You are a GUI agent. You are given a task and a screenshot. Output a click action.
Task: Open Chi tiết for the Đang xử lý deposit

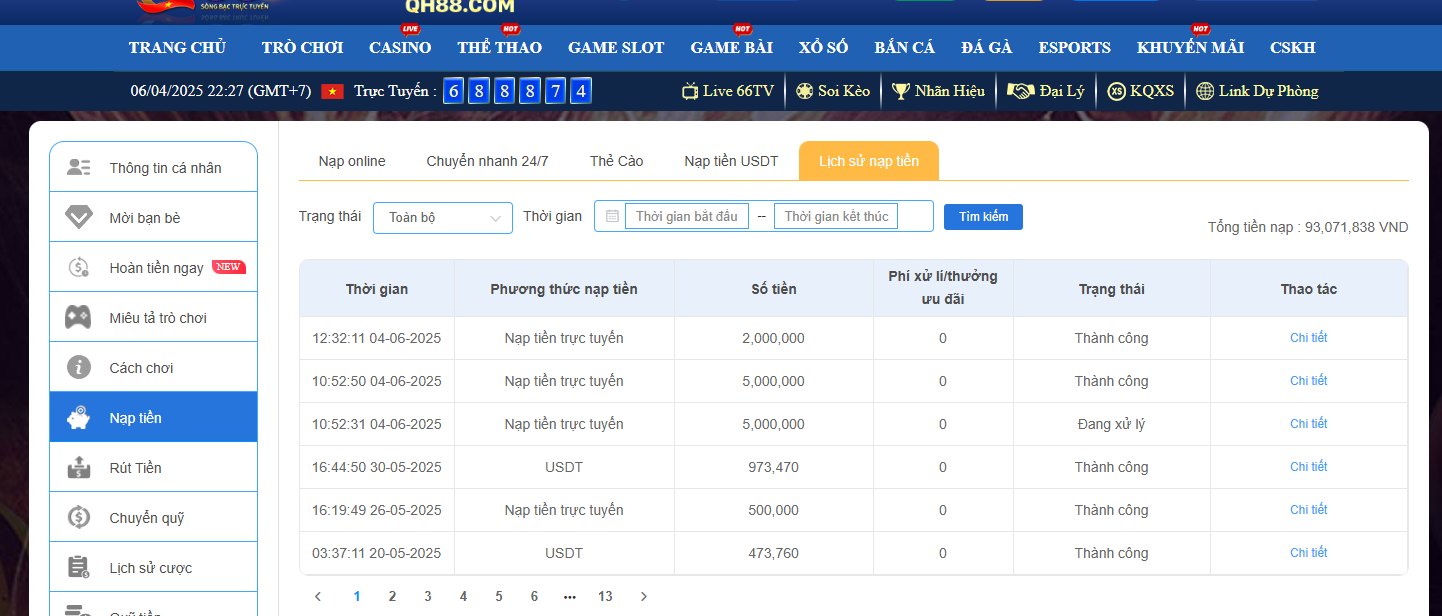(1308, 424)
